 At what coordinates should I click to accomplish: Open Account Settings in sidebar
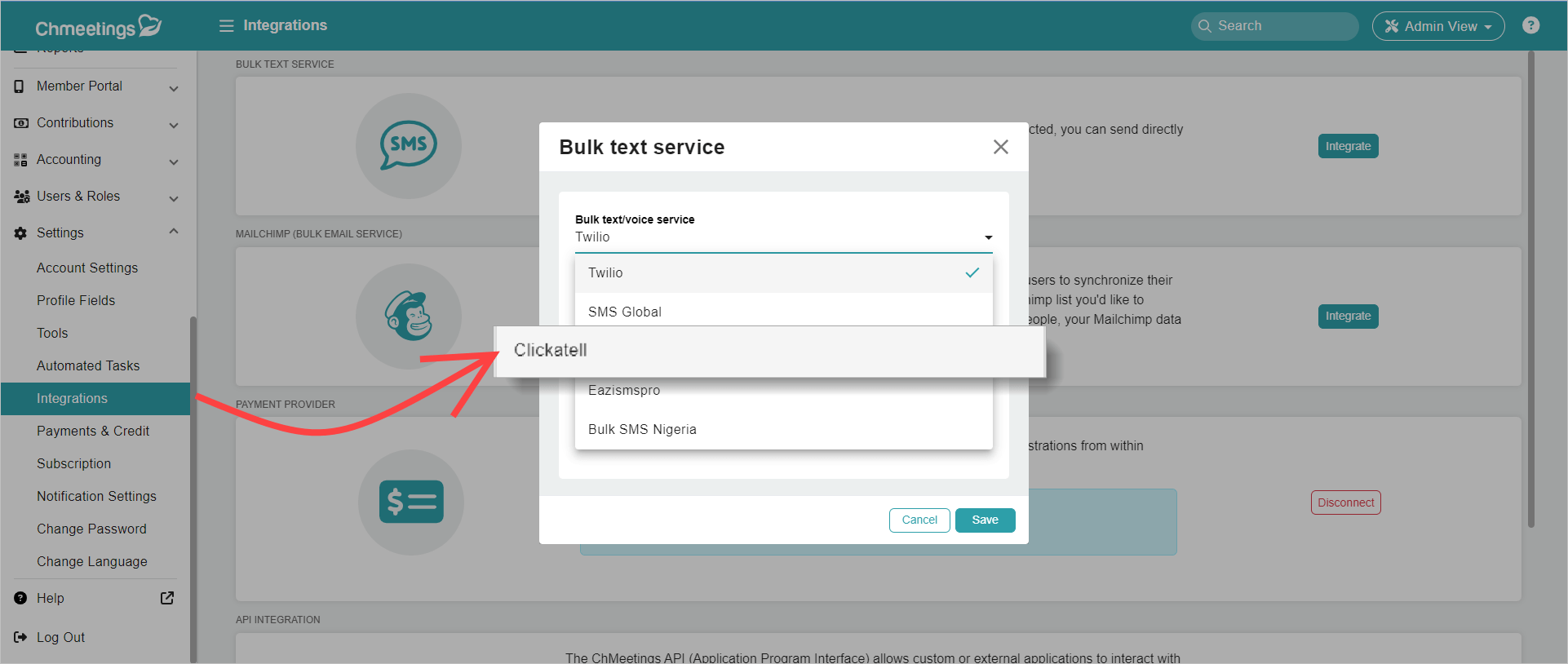[x=87, y=268]
